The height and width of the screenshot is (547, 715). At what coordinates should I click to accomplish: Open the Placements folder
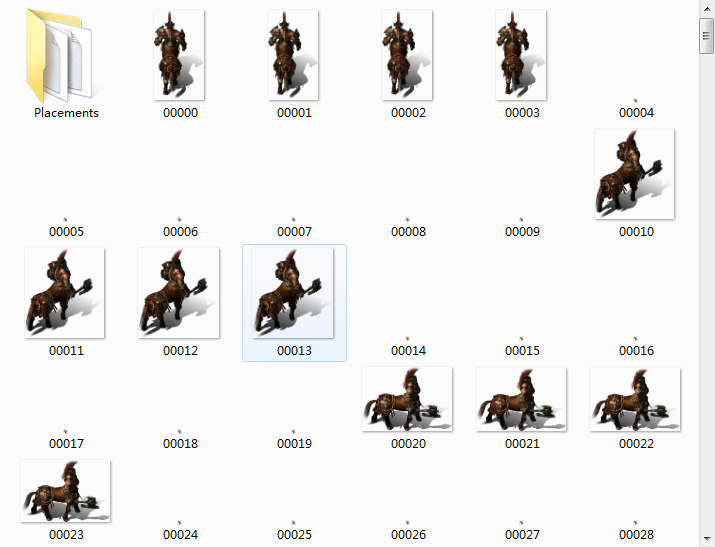pos(61,56)
